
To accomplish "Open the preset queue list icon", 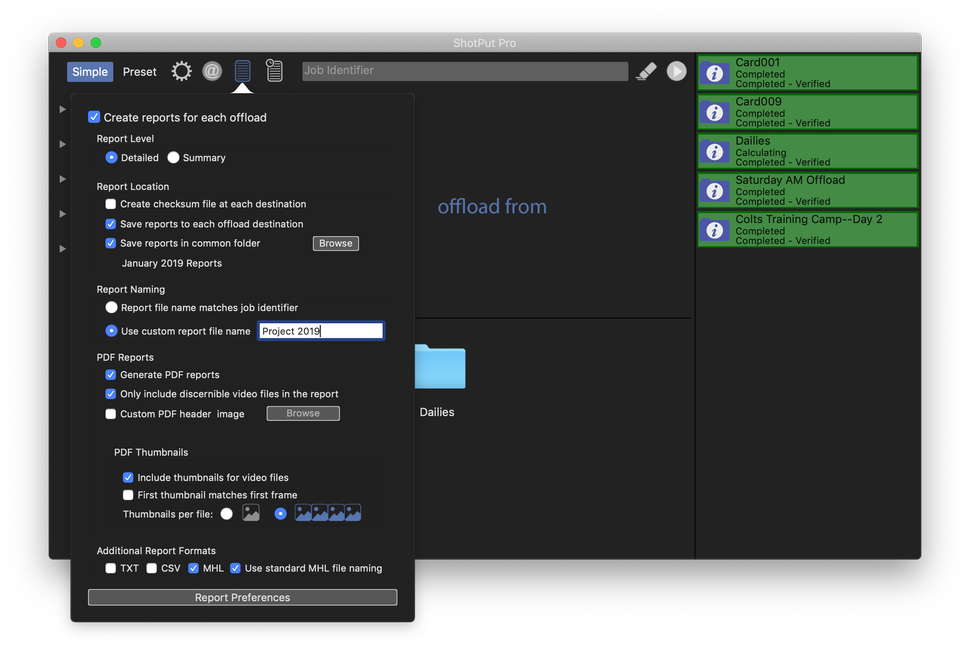I will (x=274, y=70).
